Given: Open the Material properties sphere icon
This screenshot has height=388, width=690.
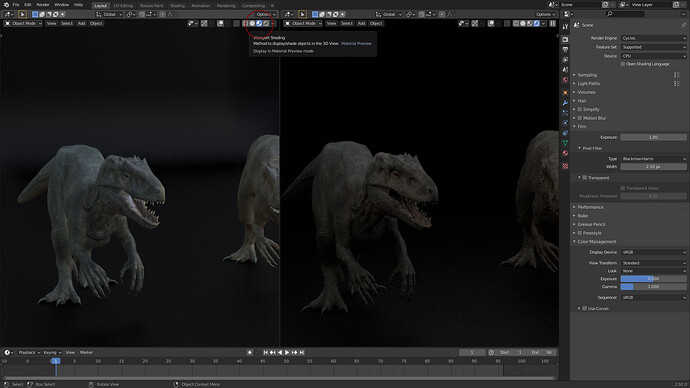Looking at the screenshot, I should point(565,154).
